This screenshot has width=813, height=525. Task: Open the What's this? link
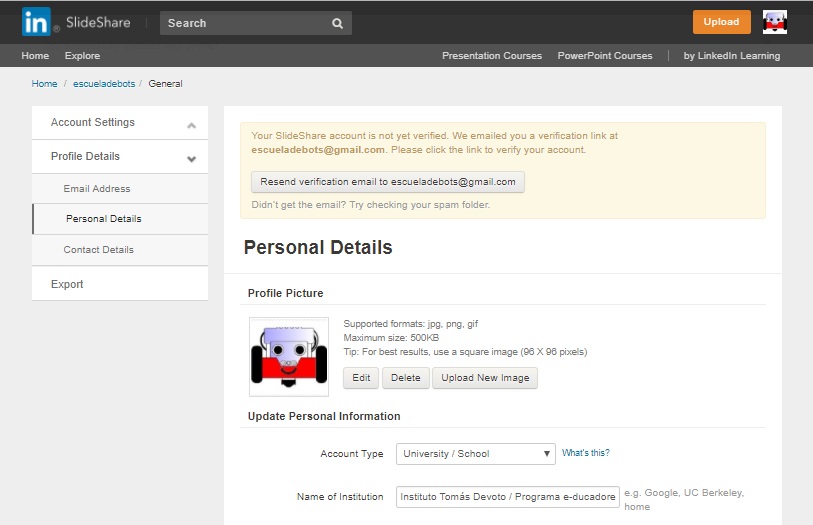click(x=585, y=453)
